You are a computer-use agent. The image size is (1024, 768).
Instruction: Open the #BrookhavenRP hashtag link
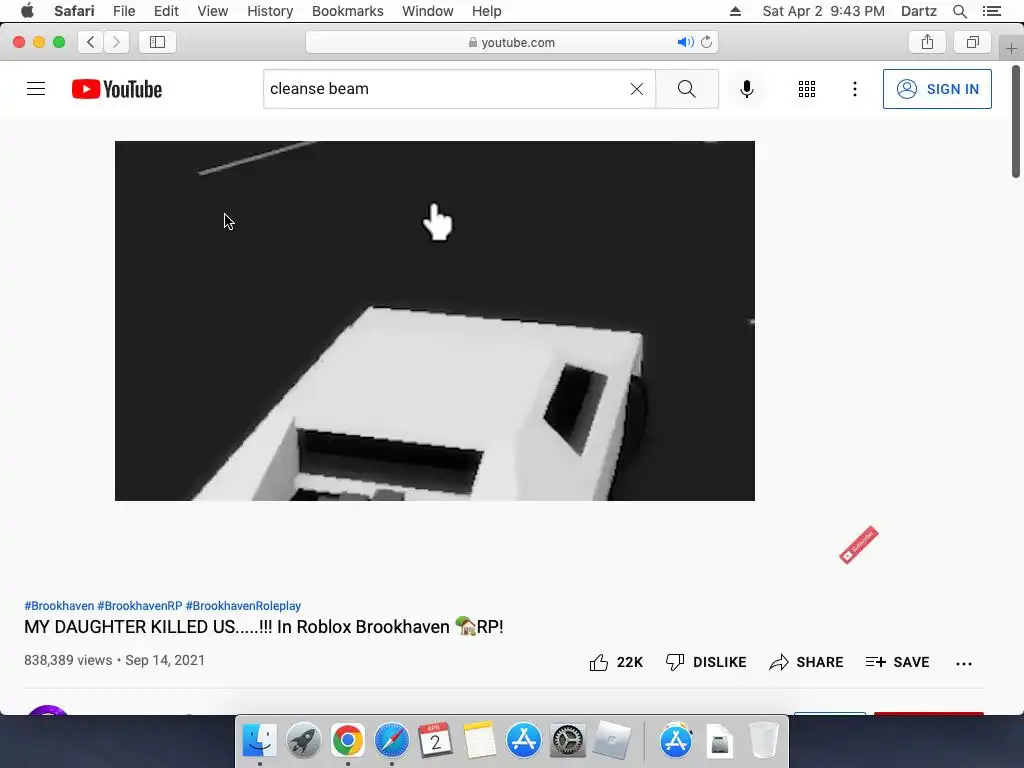point(140,605)
